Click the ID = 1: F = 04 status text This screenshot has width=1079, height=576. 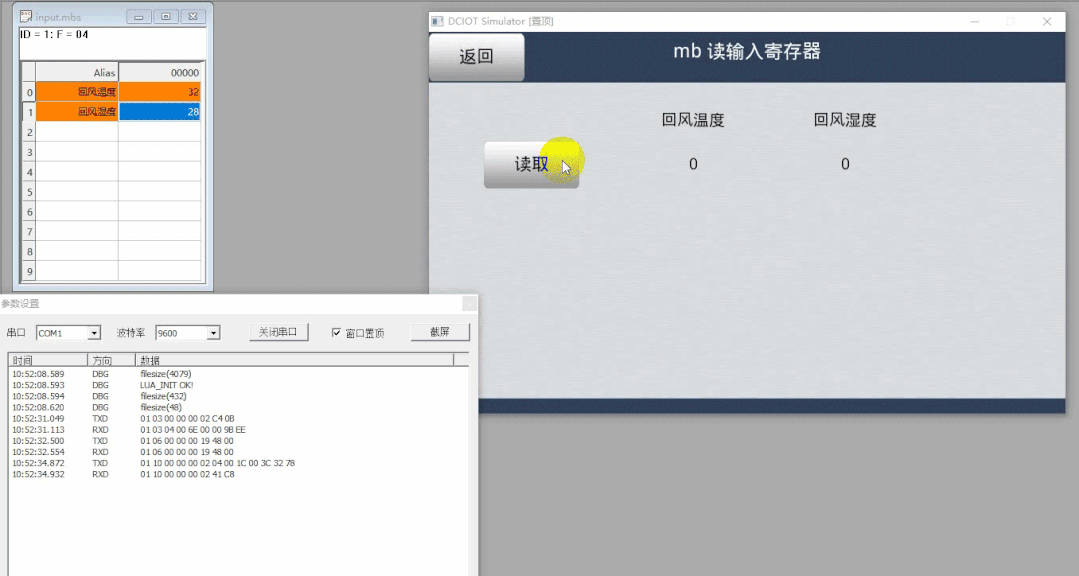54,34
